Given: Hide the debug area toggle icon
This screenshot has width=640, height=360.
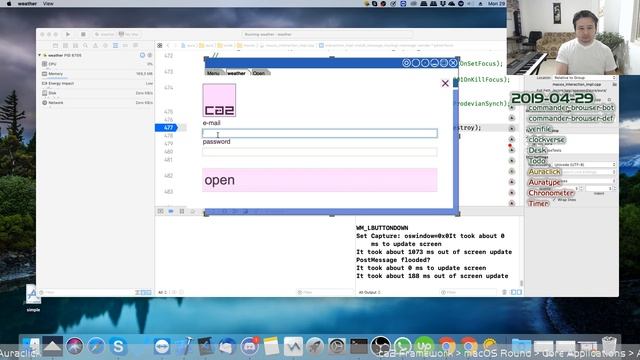Looking at the screenshot, I should point(160,211).
